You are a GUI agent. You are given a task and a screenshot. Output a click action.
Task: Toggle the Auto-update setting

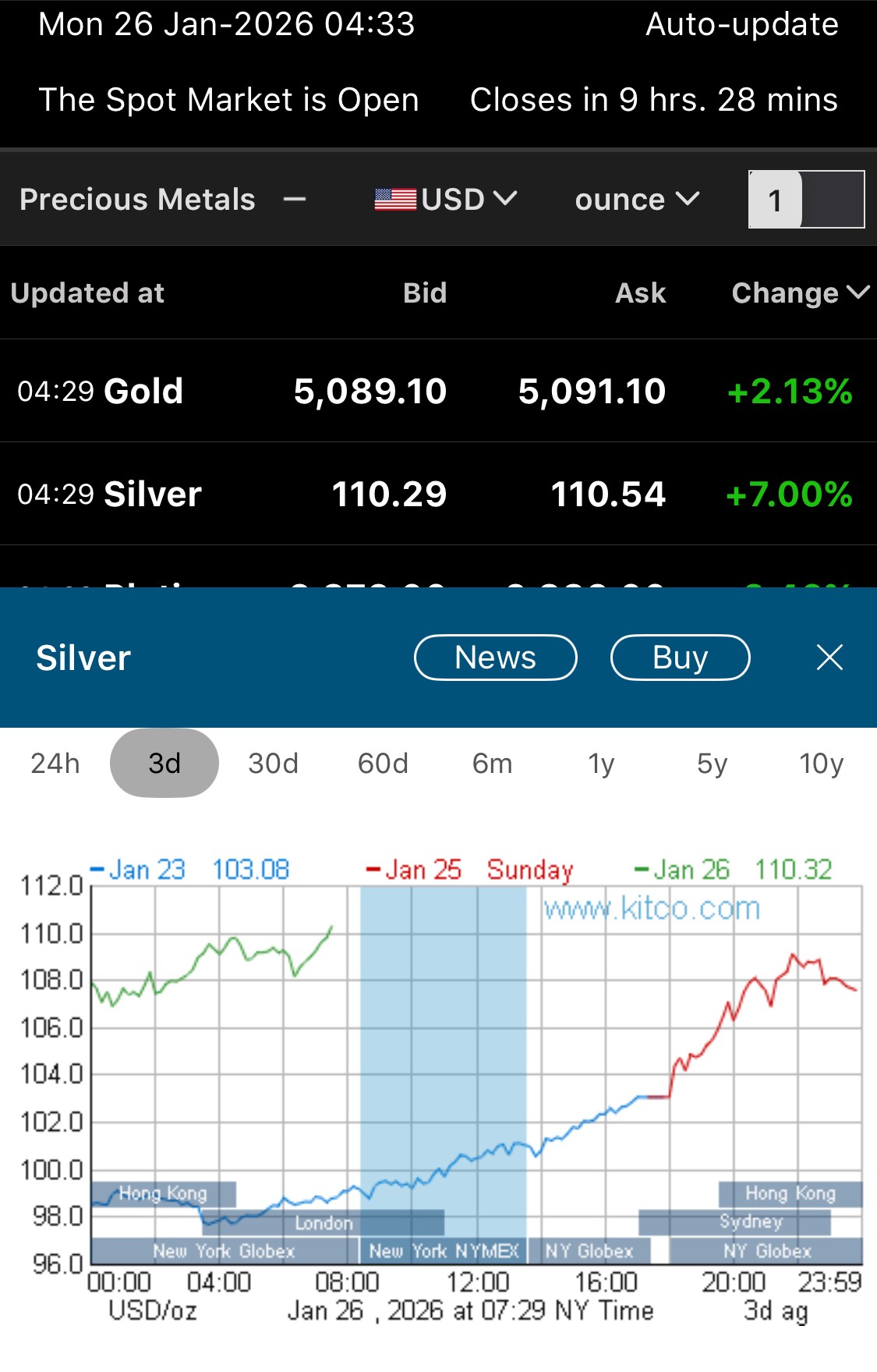(x=741, y=25)
